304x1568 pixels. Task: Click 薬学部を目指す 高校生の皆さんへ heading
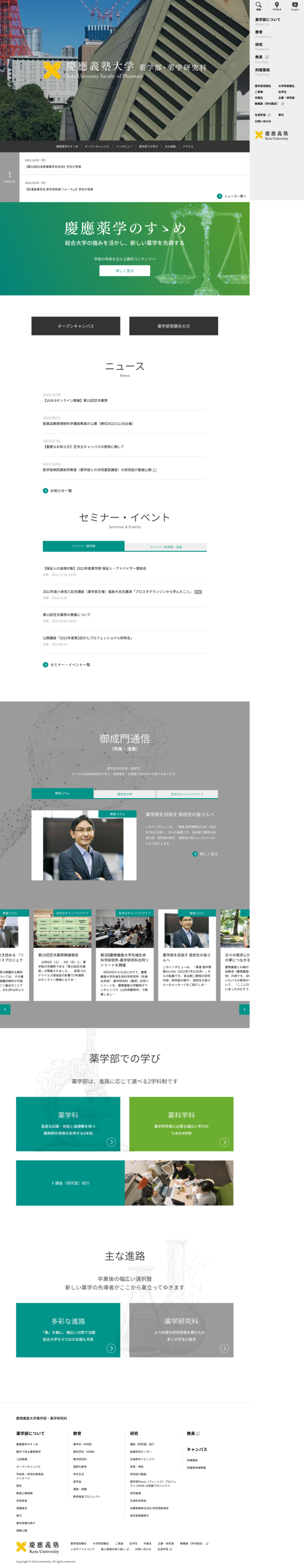180,815
